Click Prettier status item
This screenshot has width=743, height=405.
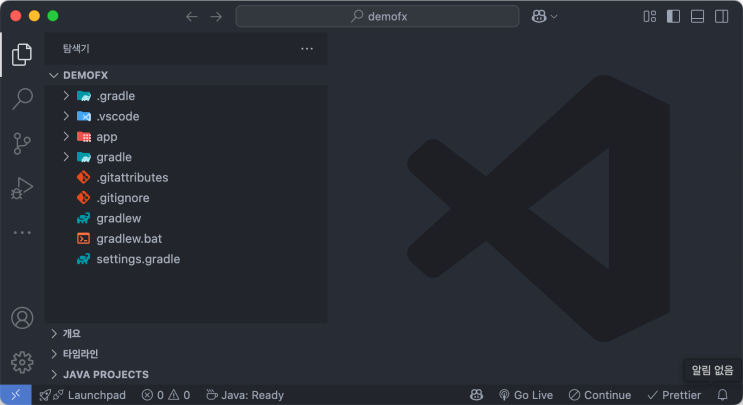coord(674,395)
